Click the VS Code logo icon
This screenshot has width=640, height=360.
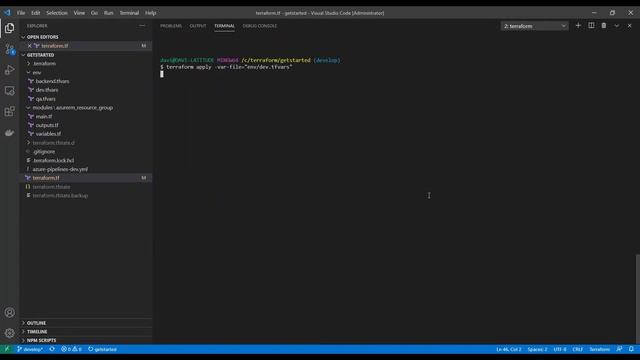tap(7, 13)
